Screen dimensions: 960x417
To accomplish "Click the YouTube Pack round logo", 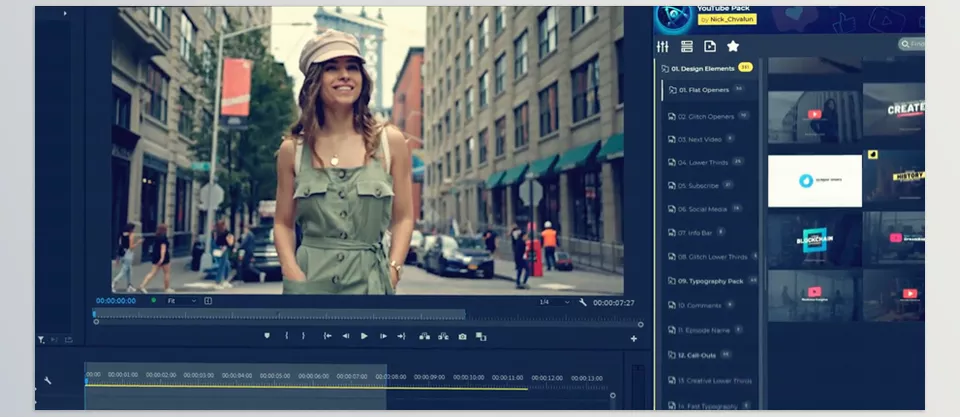I will (672, 16).
